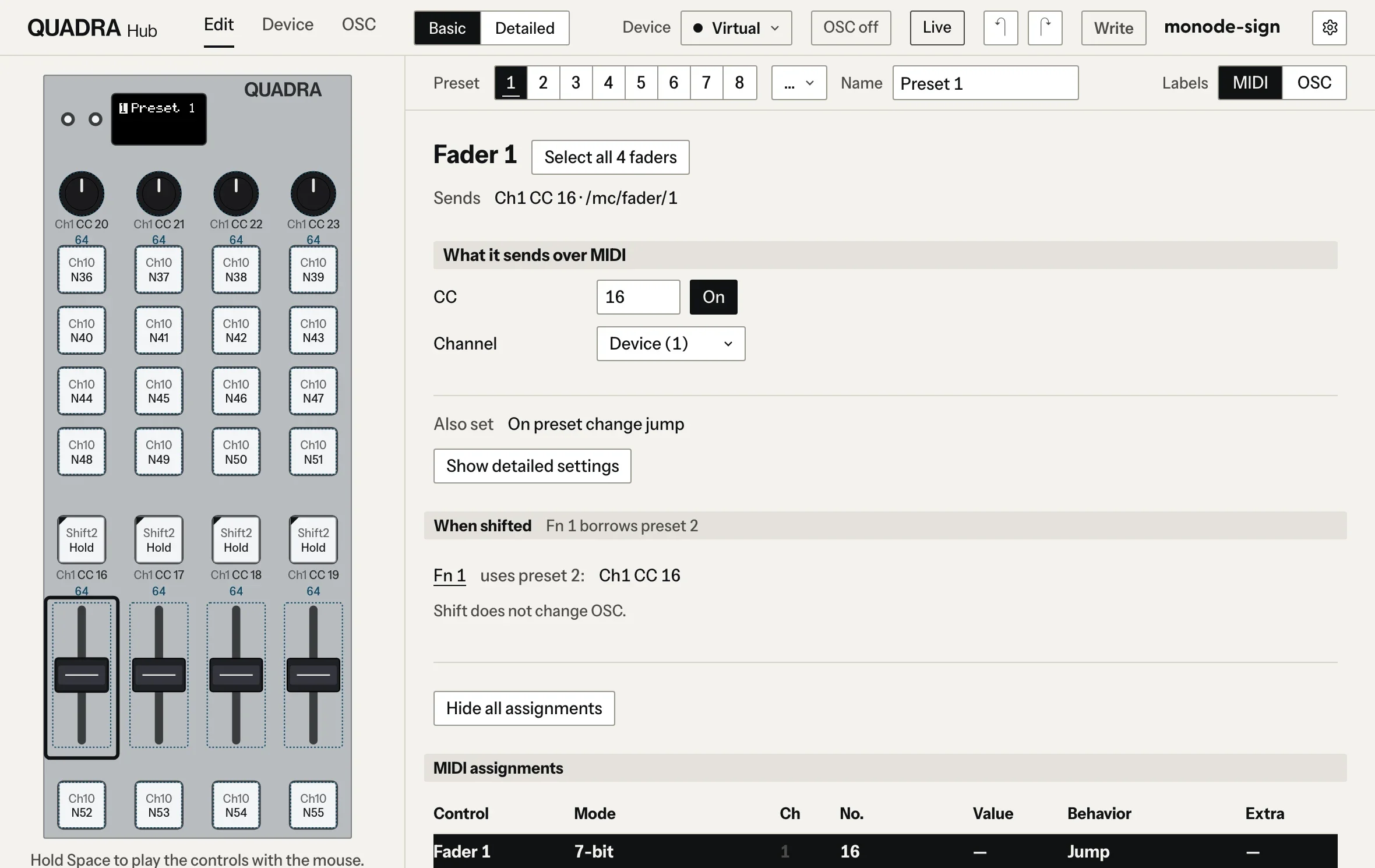Image resolution: width=1375 pixels, height=868 pixels.
Task: Select pad Ch10 N41
Action: pos(158,330)
